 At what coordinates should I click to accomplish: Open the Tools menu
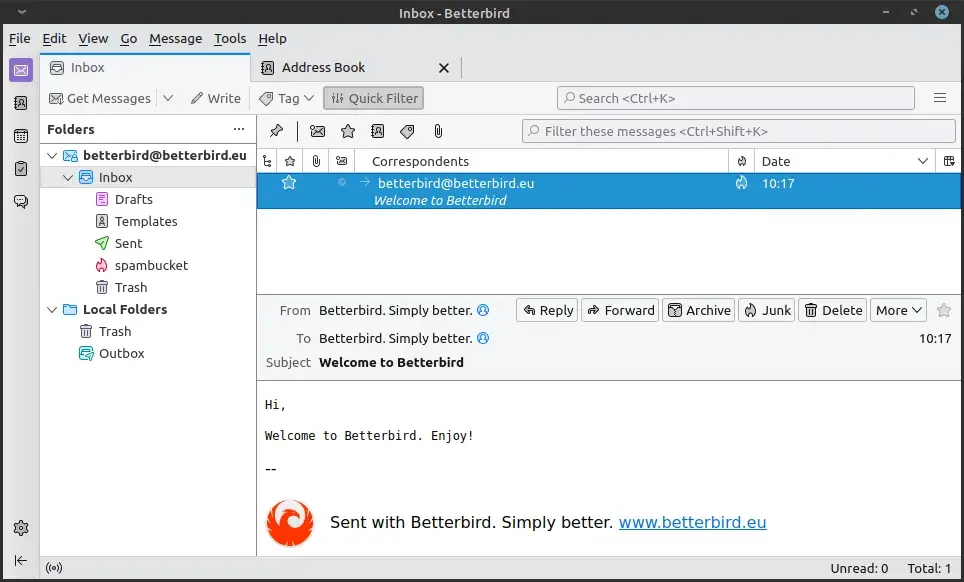pyautogui.click(x=230, y=38)
